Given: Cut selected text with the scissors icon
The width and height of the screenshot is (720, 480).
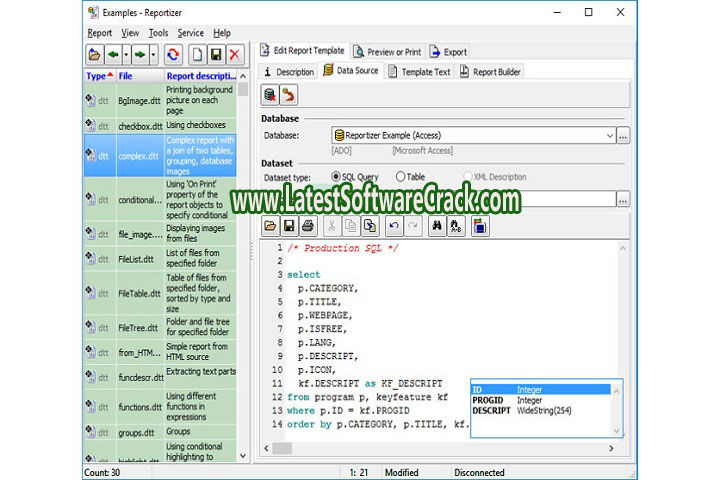Looking at the screenshot, I should pyautogui.click(x=332, y=226).
